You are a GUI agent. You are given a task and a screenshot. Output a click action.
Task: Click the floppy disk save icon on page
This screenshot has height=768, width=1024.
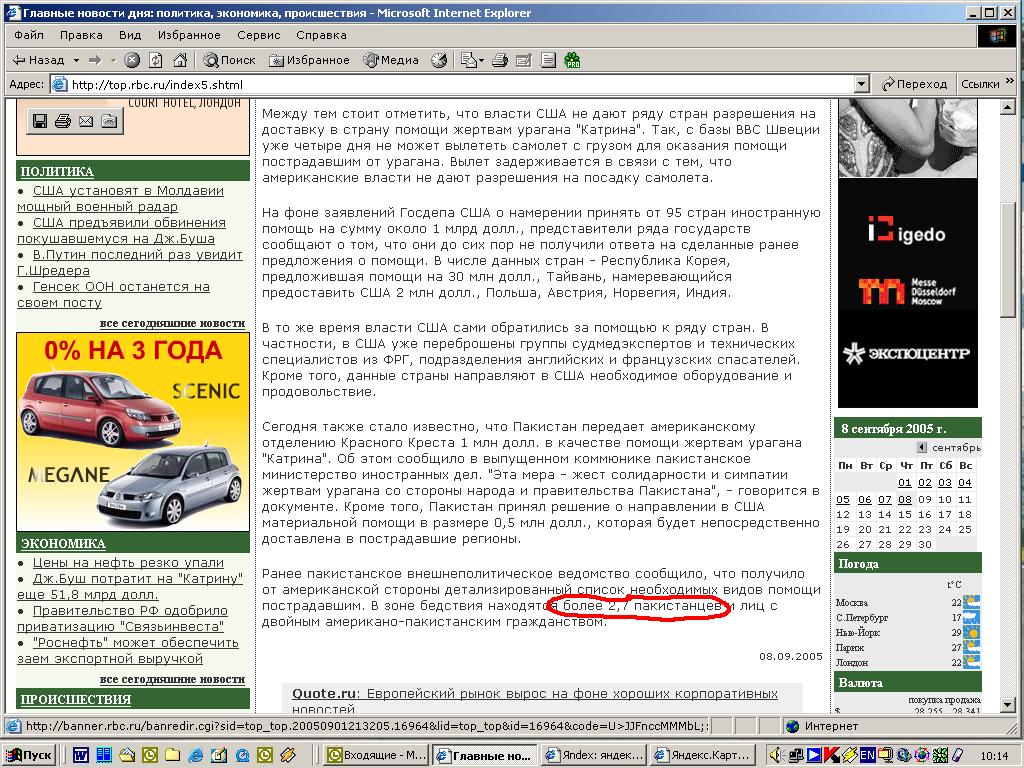tap(40, 121)
